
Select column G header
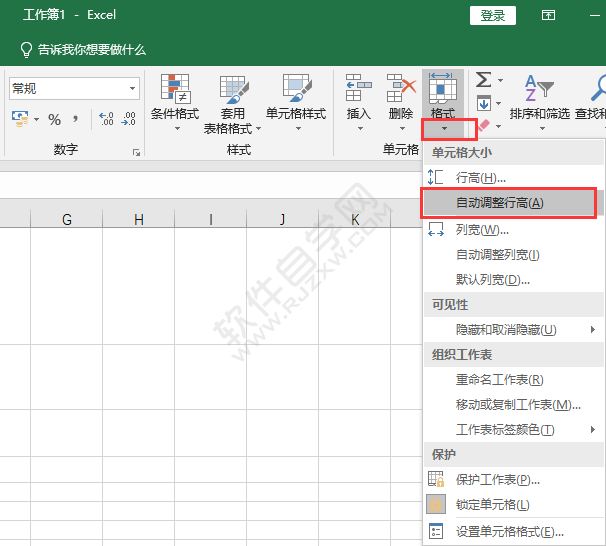[66, 219]
